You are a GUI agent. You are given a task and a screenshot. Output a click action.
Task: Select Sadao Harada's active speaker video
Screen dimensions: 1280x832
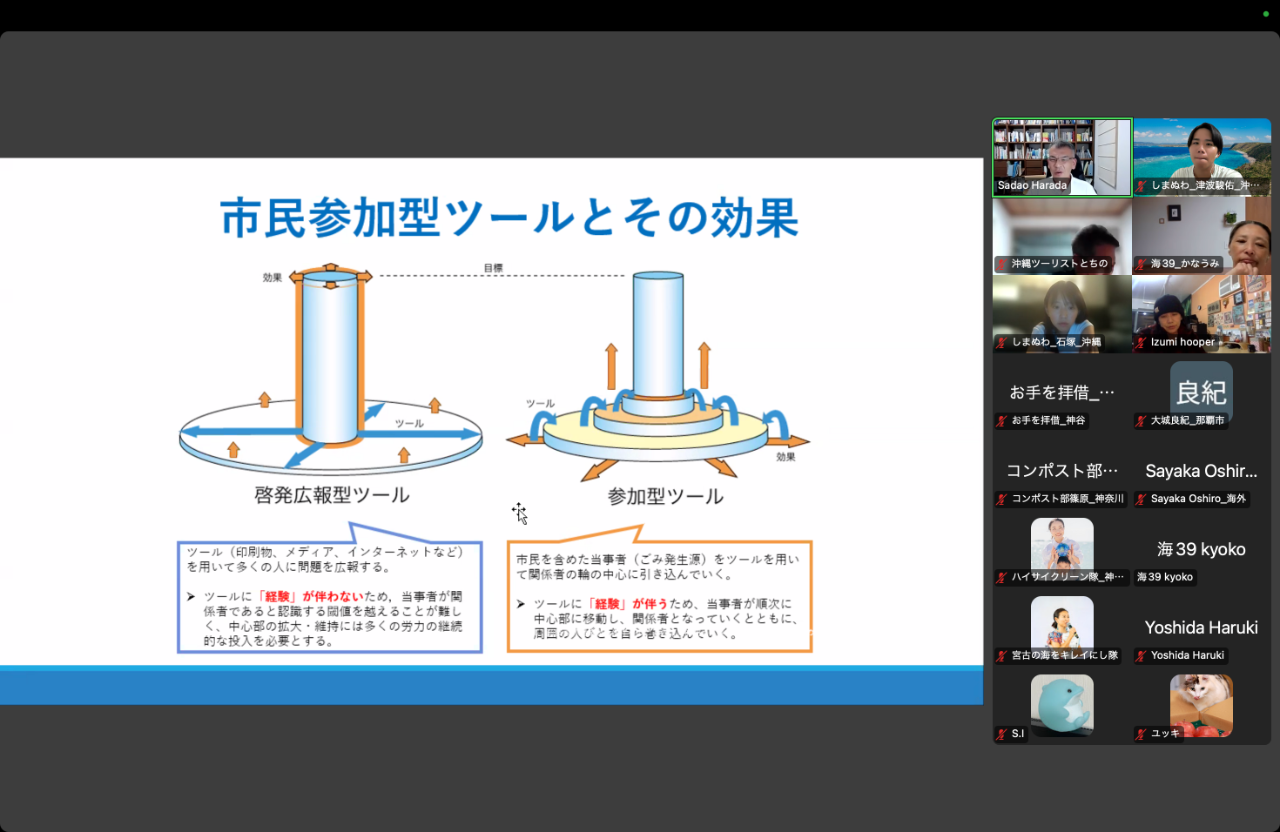(1061, 153)
